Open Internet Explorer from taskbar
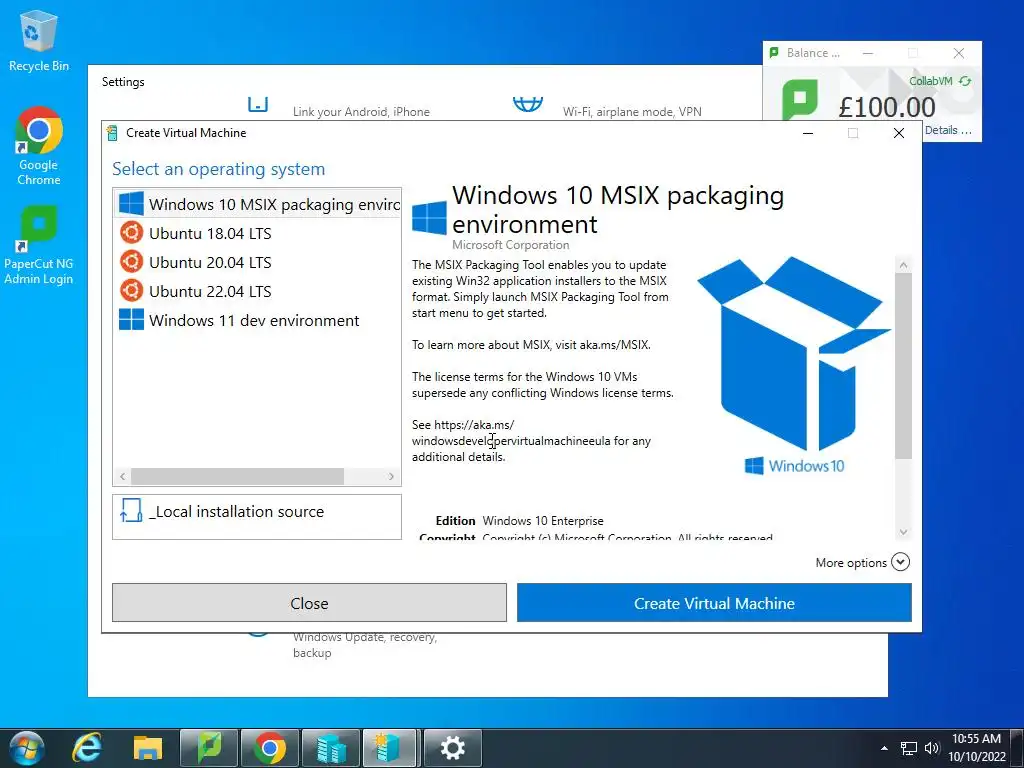Viewport: 1024px width, 768px height. (x=87, y=748)
